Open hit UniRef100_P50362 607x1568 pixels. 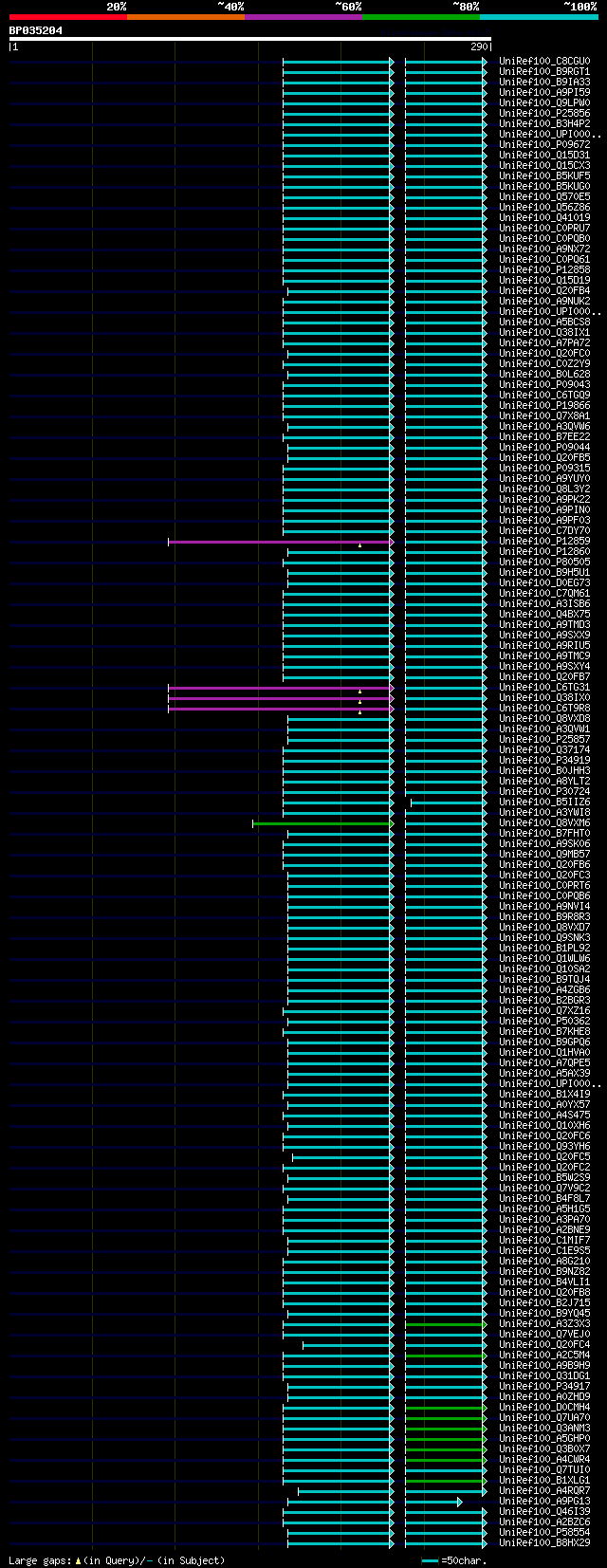544,1022
